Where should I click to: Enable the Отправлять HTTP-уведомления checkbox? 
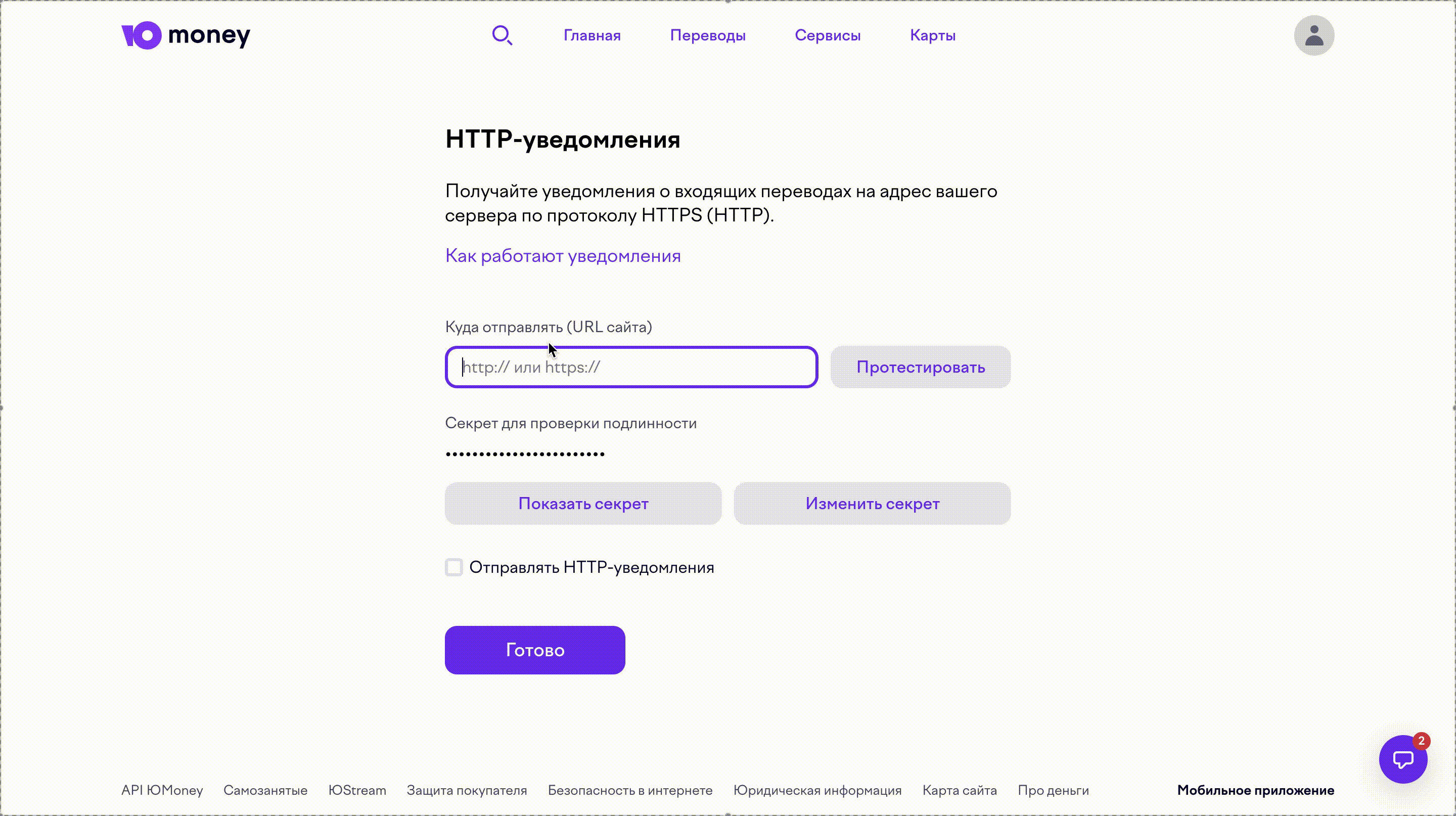tap(454, 567)
